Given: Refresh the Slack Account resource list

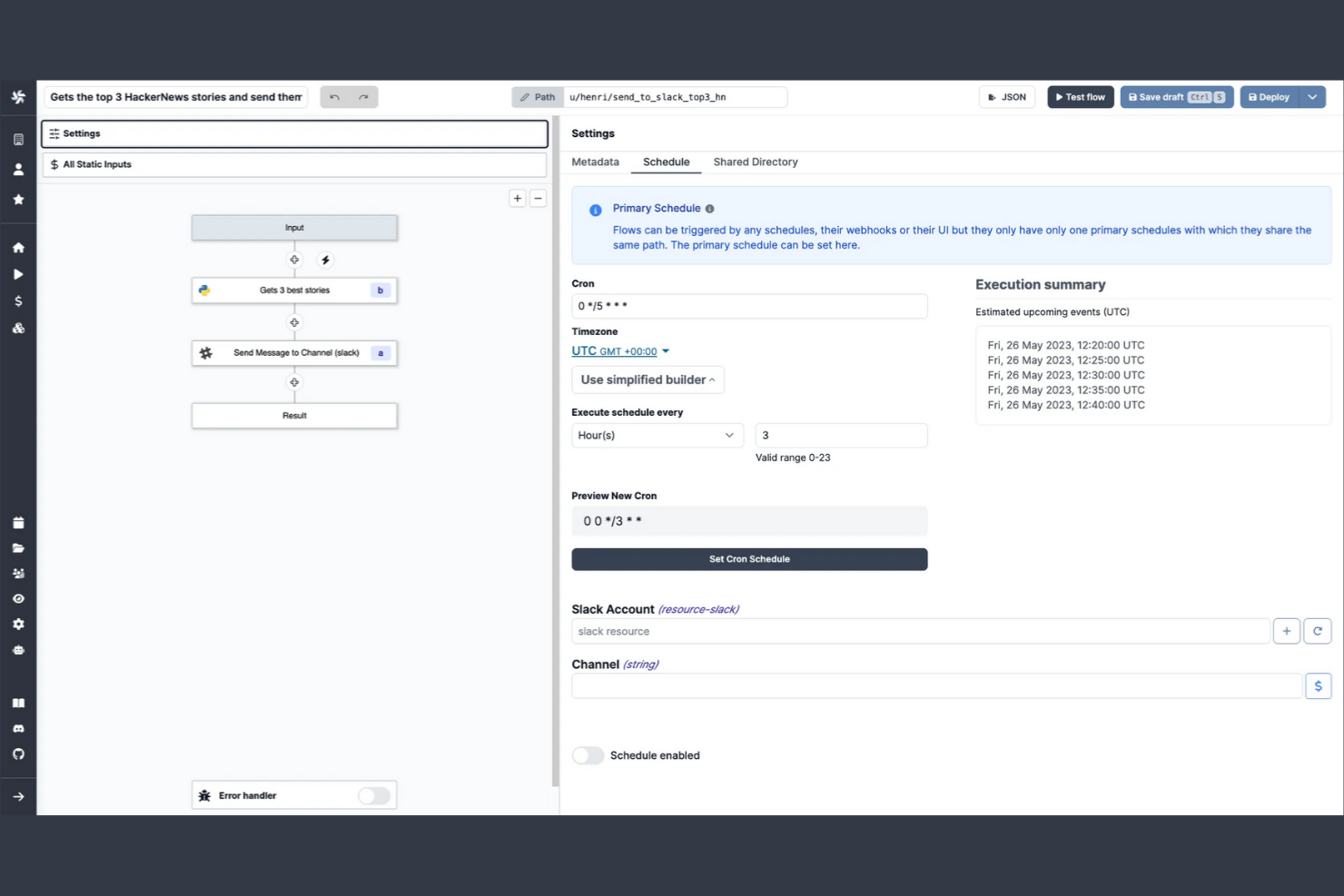Looking at the screenshot, I should click(x=1317, y=631).
